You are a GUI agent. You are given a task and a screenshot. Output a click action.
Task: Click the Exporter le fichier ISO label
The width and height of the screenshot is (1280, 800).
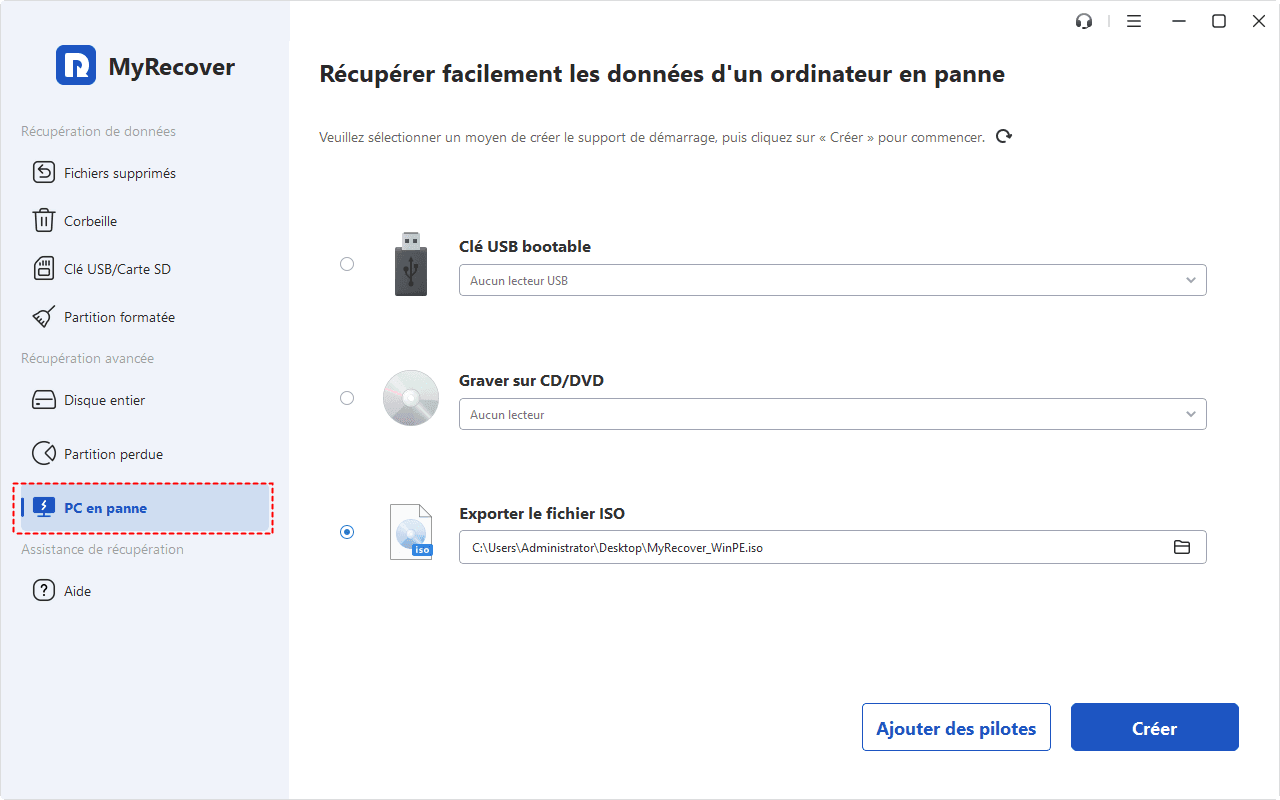[542, 514]
